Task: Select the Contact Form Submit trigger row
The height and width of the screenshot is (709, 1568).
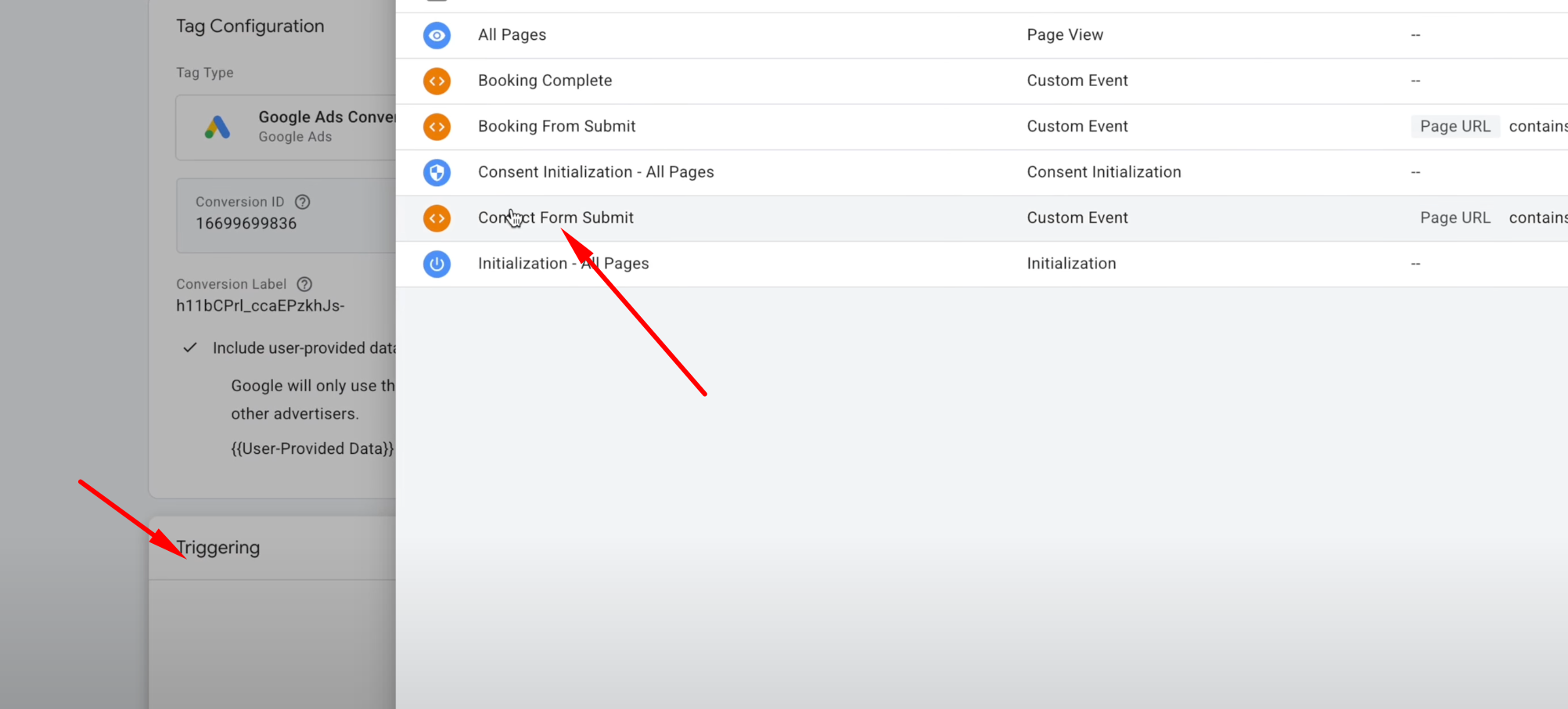Action: click(556, 218)
